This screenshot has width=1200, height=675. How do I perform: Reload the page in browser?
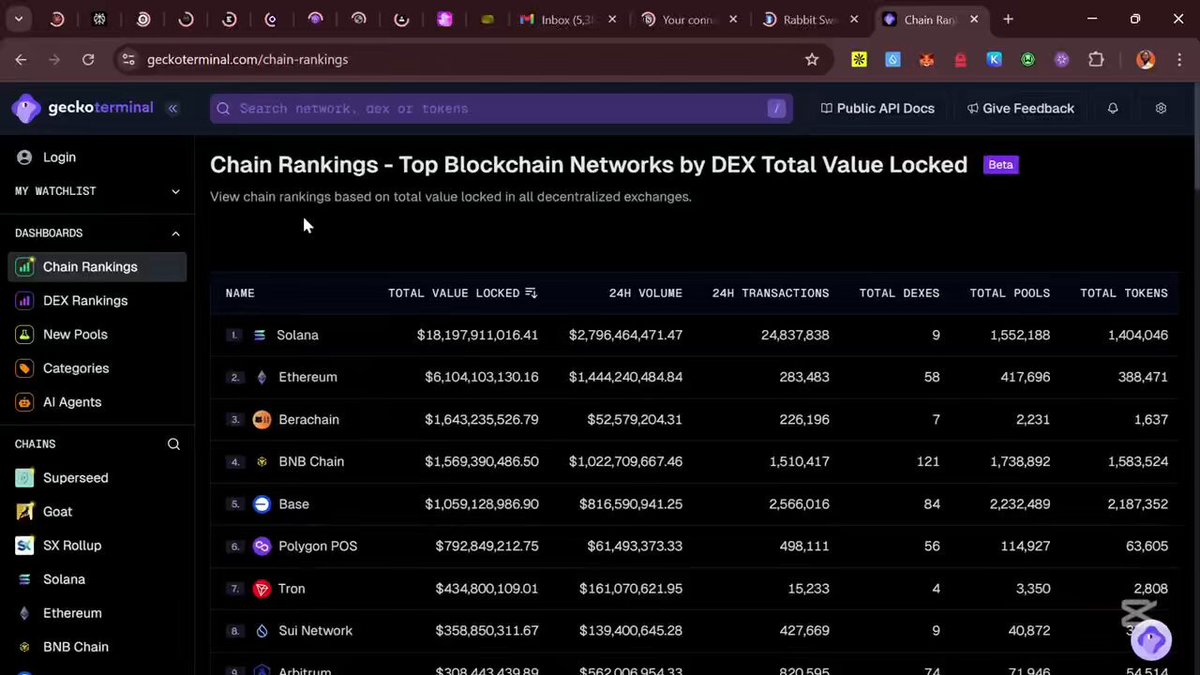click(88, 59)
